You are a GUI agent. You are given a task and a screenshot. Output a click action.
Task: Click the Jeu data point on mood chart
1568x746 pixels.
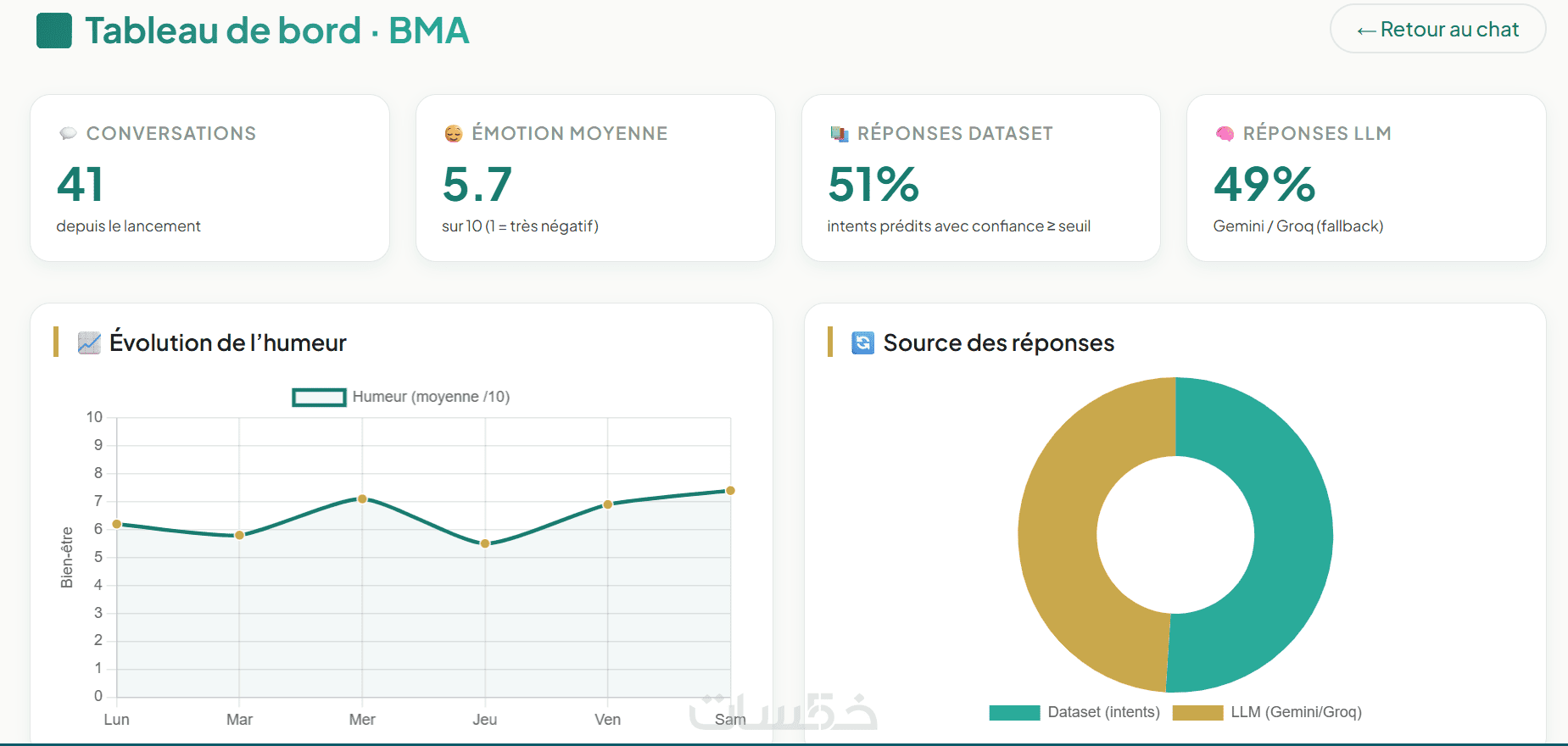485,543
